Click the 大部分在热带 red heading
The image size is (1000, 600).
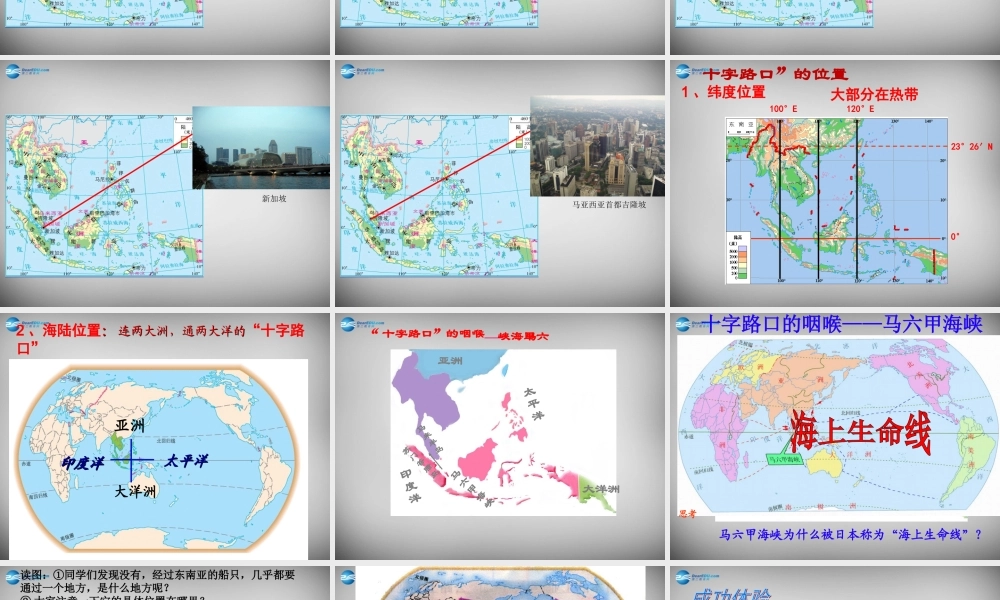pos(874,94)
